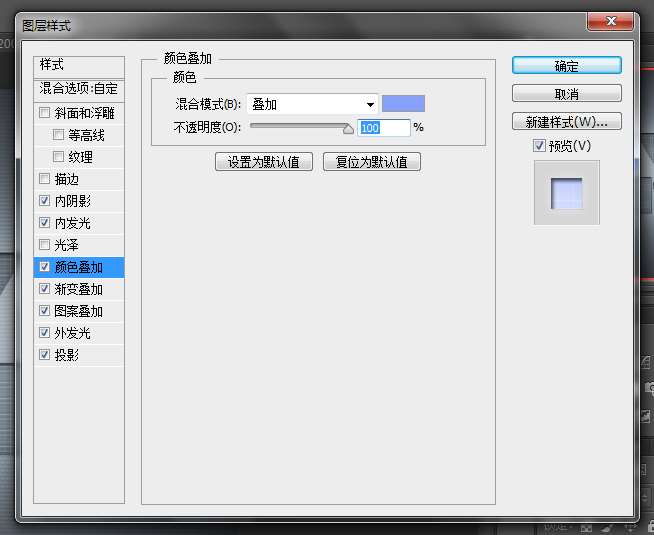Screen dimensions: 654x535
Task: Click the 设置为默认值 button
Action: pos(264,162)
